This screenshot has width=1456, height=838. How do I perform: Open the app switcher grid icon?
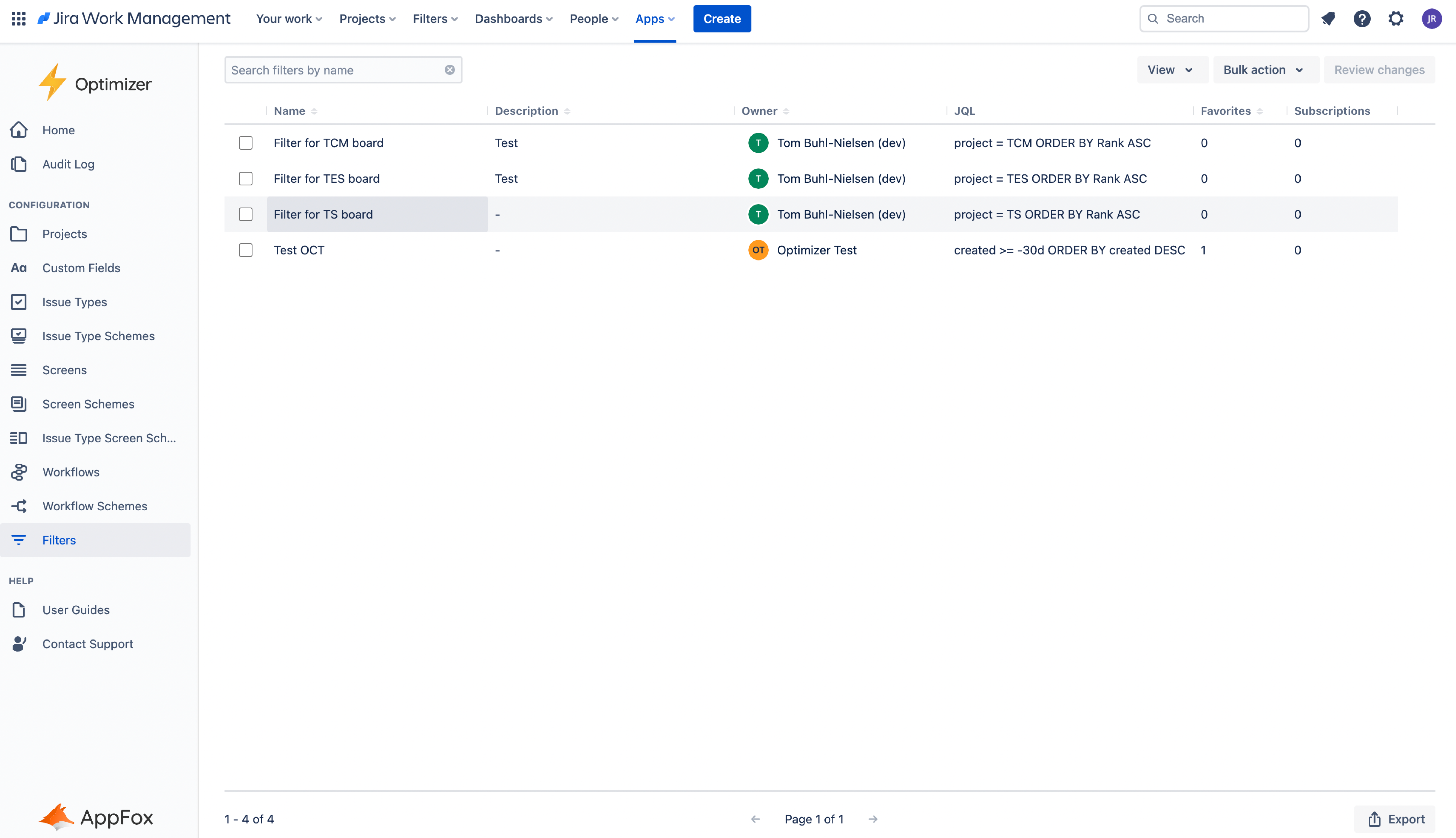pos(18,18)
